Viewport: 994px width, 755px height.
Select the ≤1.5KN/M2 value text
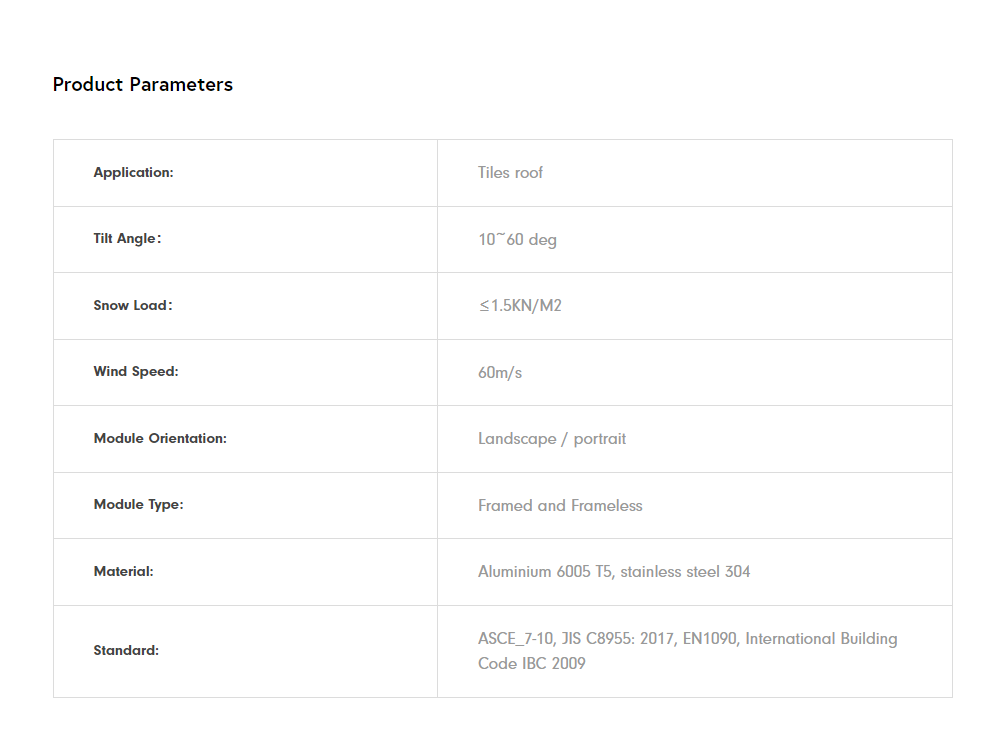519,306
